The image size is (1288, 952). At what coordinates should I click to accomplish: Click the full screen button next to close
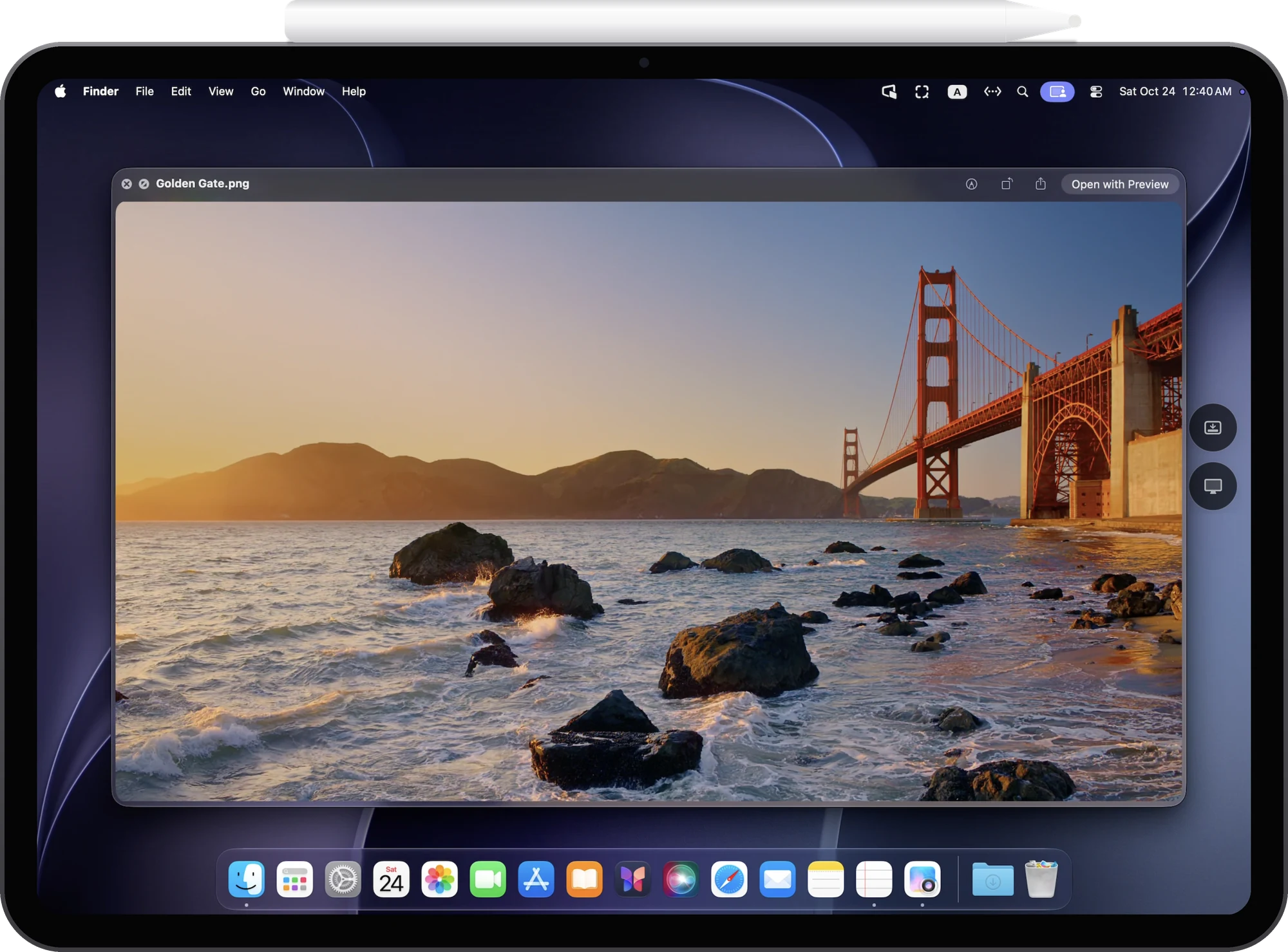pyautogui.click(x=144, y=184)
